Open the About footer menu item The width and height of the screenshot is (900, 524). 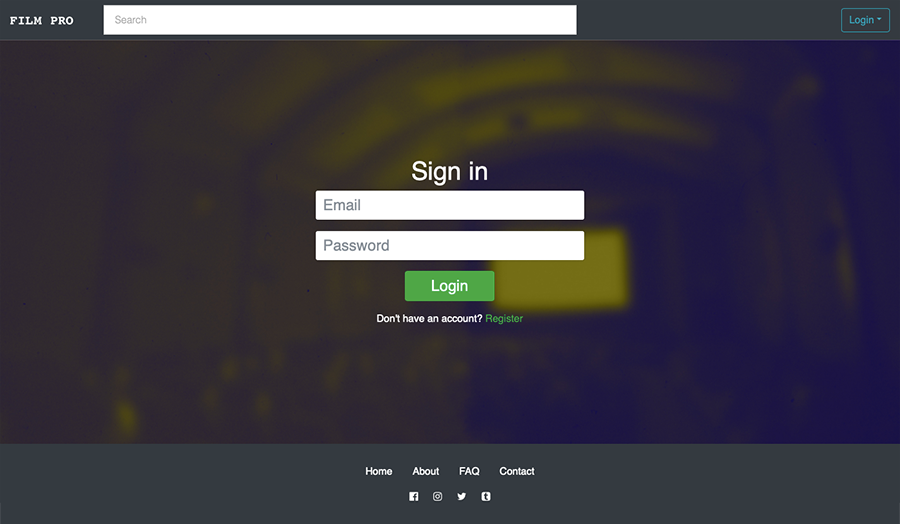point(425,471)
